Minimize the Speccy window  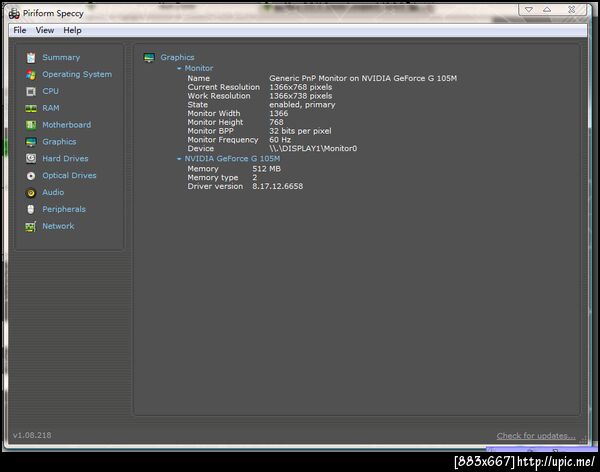point(528,10)
